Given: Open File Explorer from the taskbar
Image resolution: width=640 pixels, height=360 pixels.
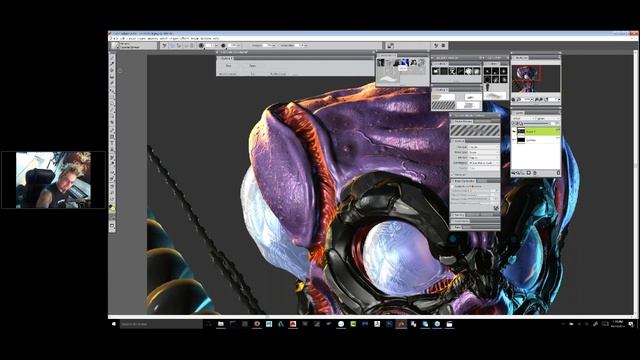Looking at the screenshot, I should tap(221, 324).
